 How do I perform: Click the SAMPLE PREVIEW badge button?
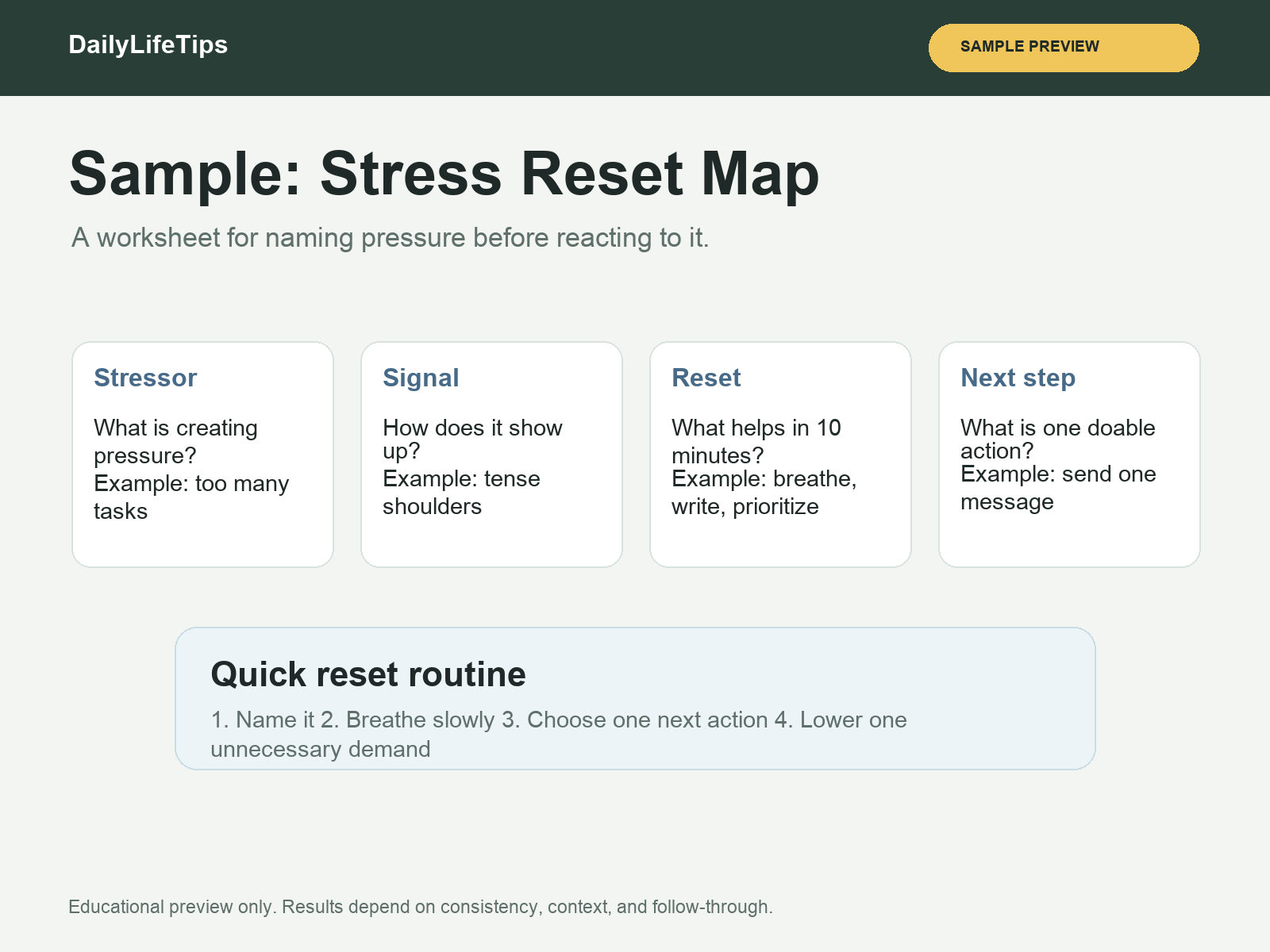click(1064, 48)
